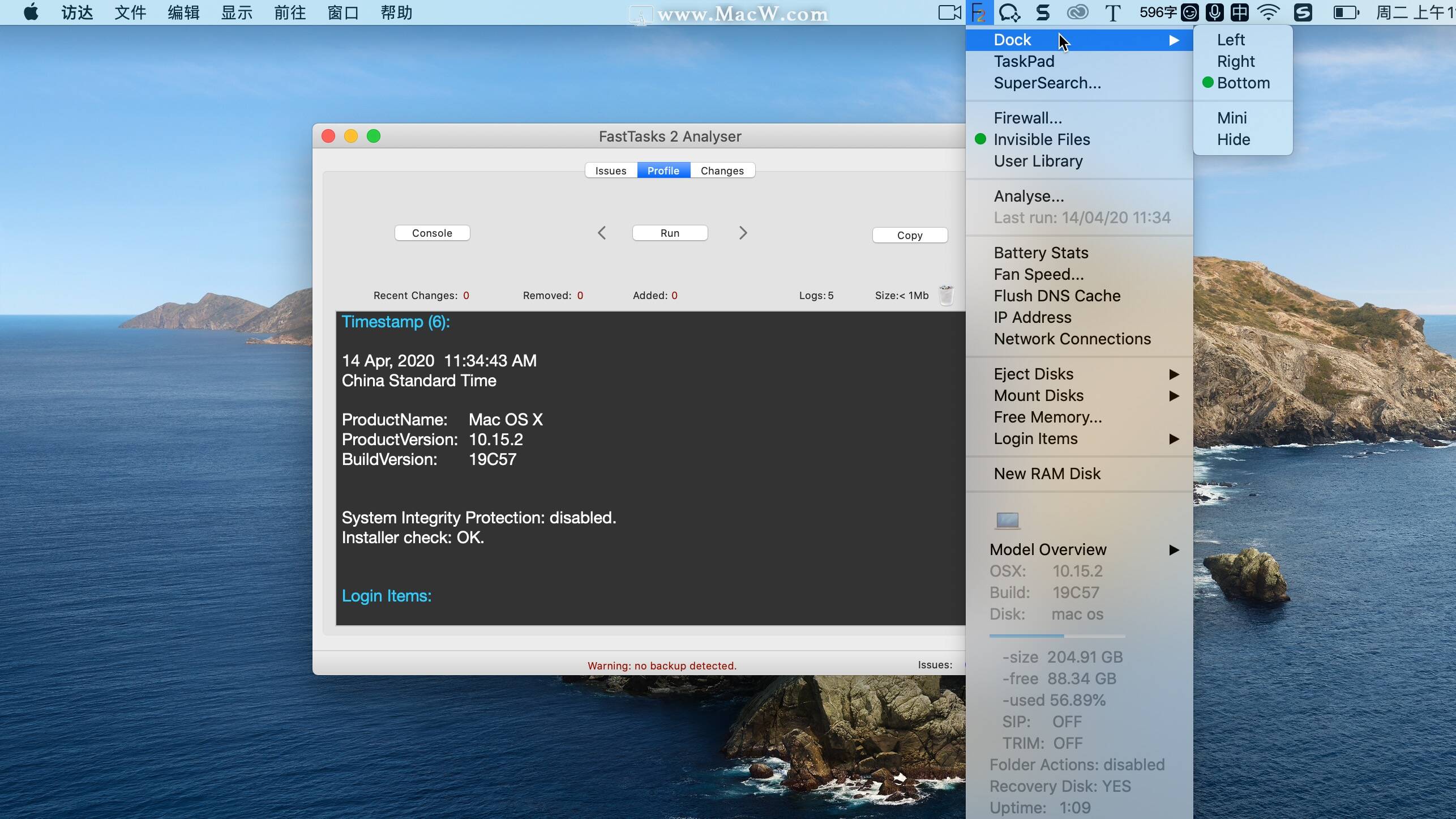The image size is (1456, 819).
Task: Open the Apple menu
Action: coord(32,12)
